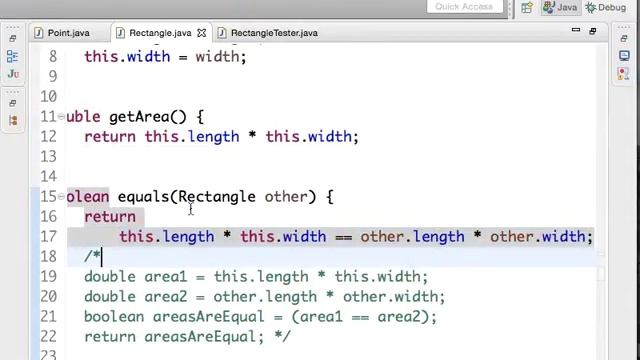
Task: Restore the lower left minimized view stack
Action: [x=13, y=103]
